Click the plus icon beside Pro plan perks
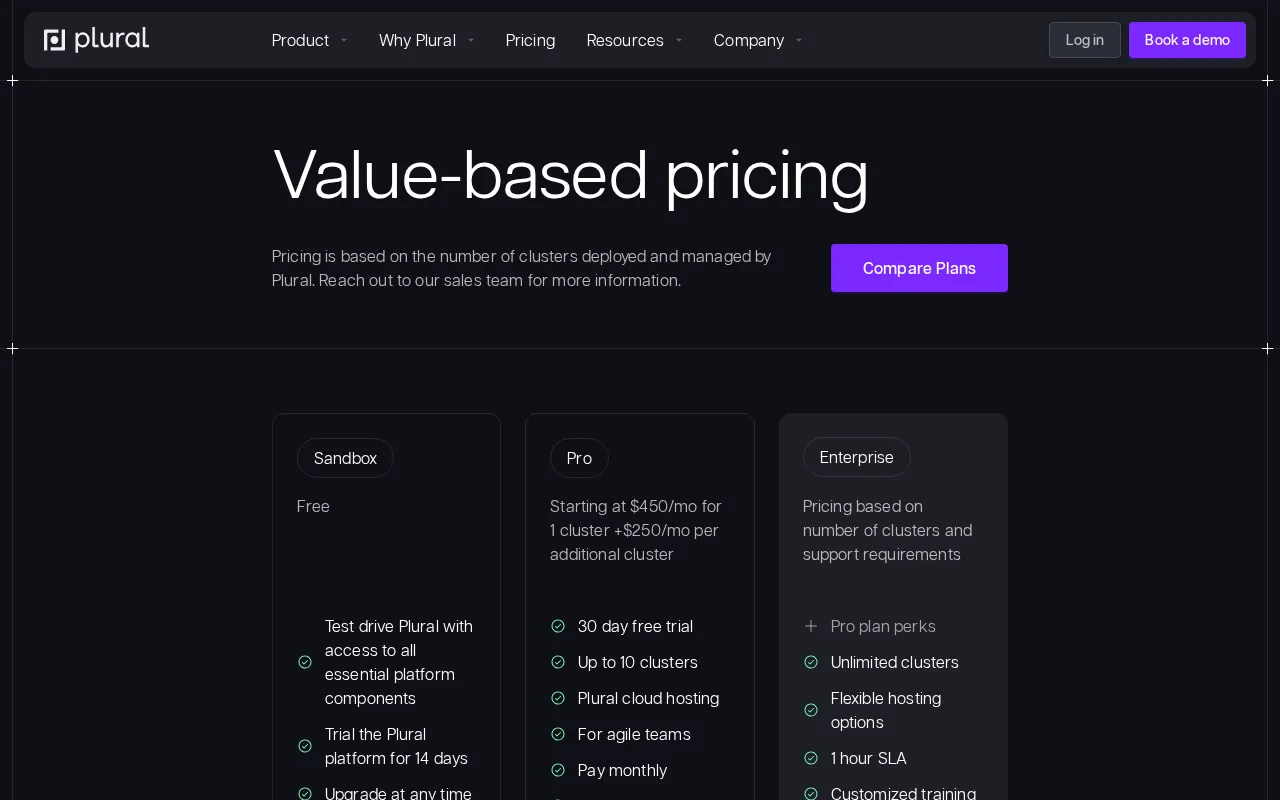Viewport: 1280px width, 800px height. click(811, 626)
